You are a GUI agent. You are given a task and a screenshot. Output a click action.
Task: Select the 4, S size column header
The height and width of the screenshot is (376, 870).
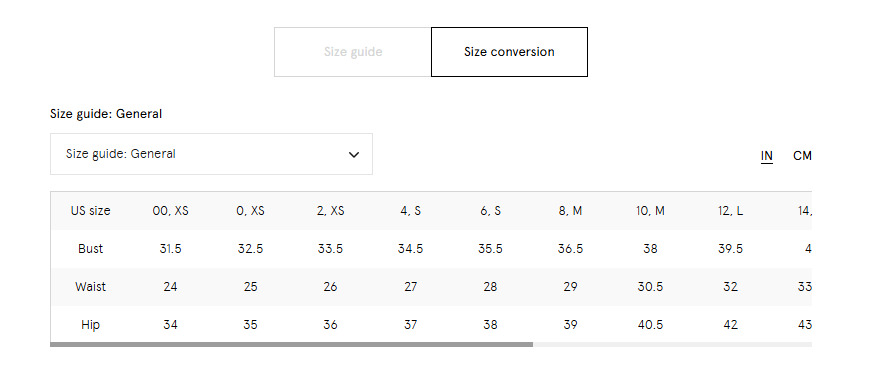pos(410,211)
